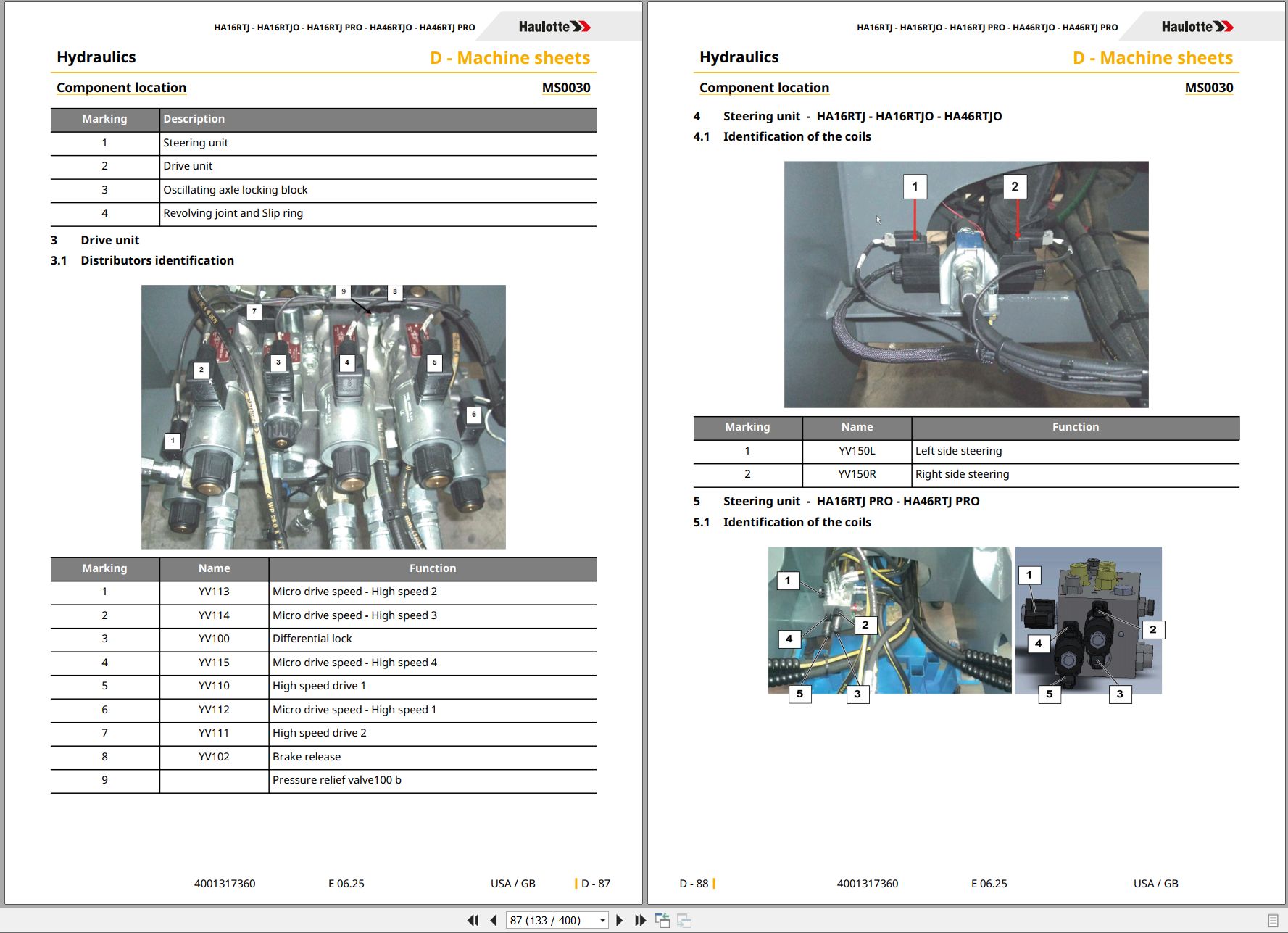Click 'Micro drive speed - High speed 4' cell
The height and width of the screenshot is (933, 1288).
pyautogui.click(x=433, y=663)
